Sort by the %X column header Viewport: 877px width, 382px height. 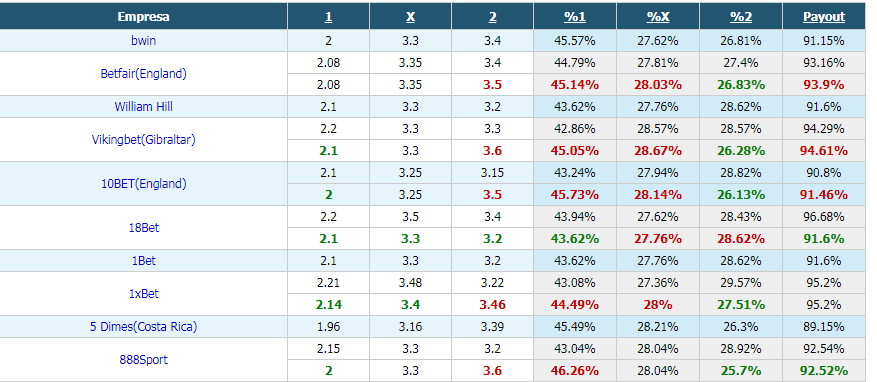(x=658, y=17)
